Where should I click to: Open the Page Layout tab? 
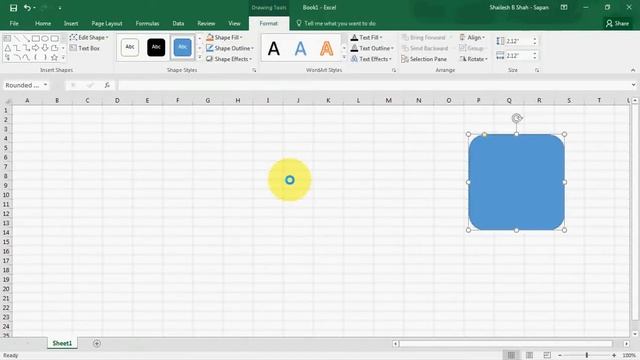click(x=107, y=23)
